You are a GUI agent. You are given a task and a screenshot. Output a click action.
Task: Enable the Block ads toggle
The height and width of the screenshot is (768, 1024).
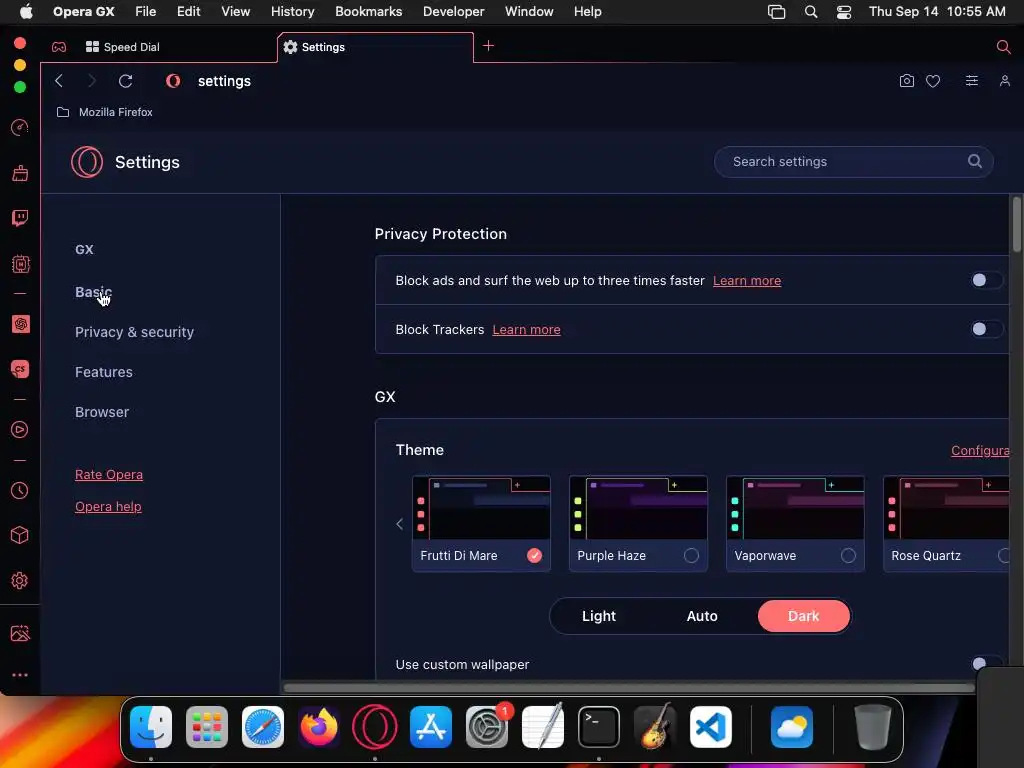pos(986,280)
